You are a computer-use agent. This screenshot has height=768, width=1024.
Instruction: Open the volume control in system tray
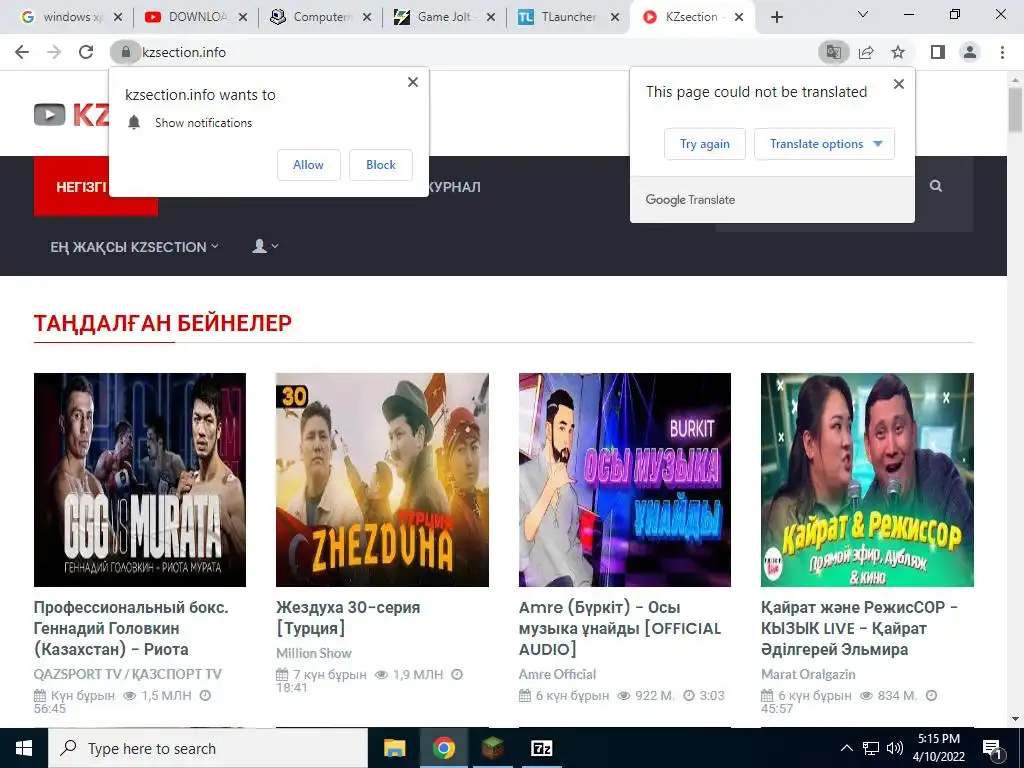[x=895, y=748]
